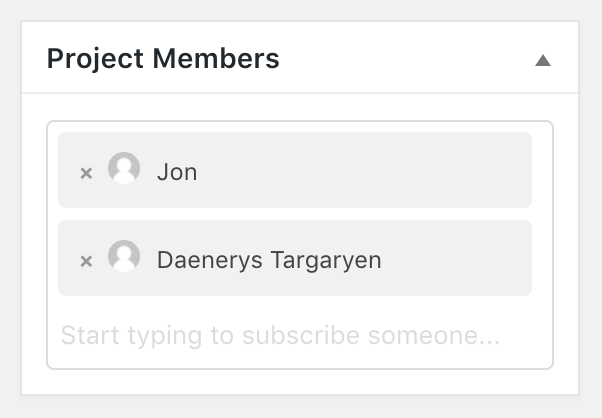Click Jon's avatar icon
This screenshot has width=602, height=418.
coord(124,169)
